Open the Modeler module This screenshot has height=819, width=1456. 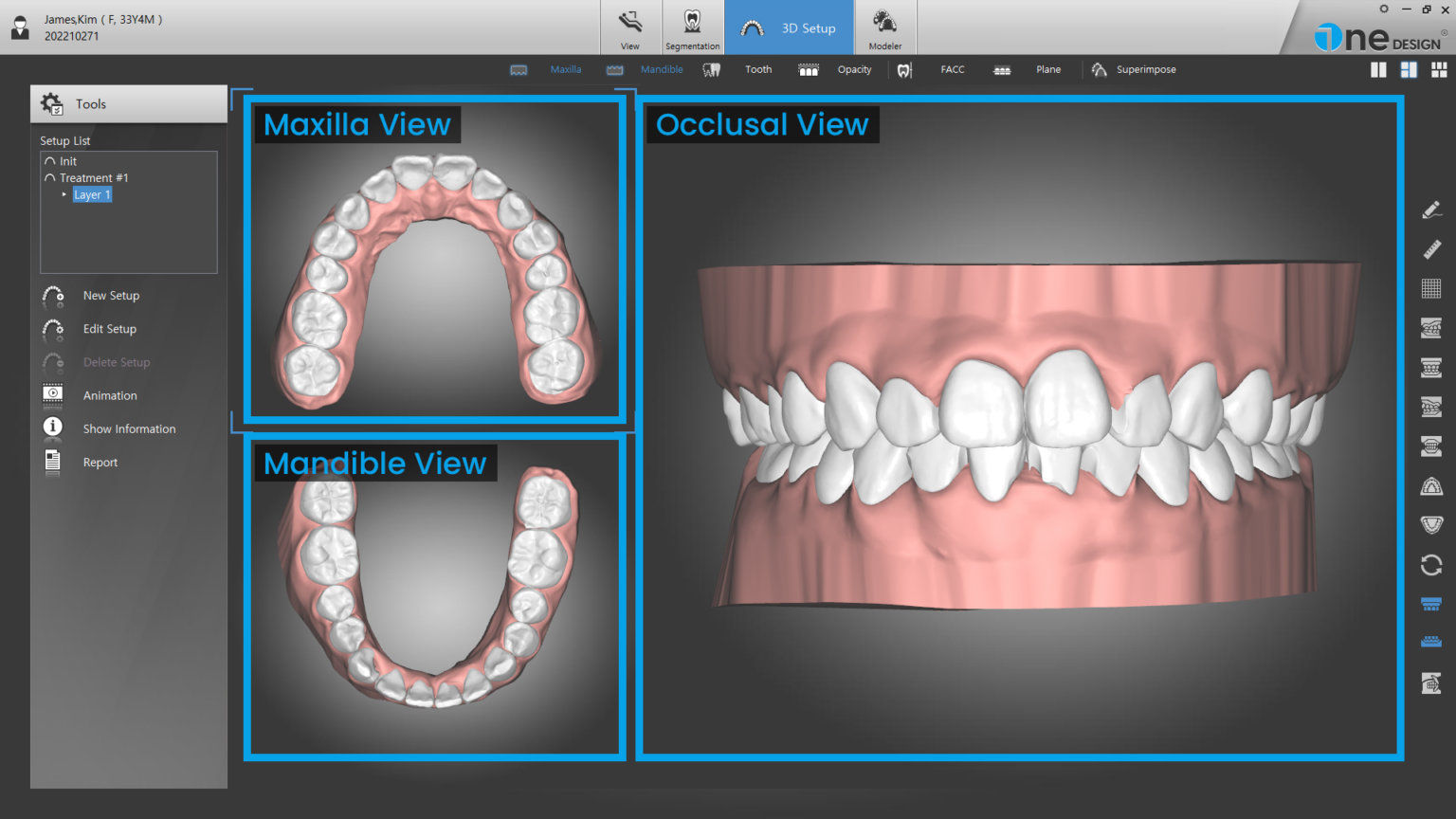coord(884,27)
